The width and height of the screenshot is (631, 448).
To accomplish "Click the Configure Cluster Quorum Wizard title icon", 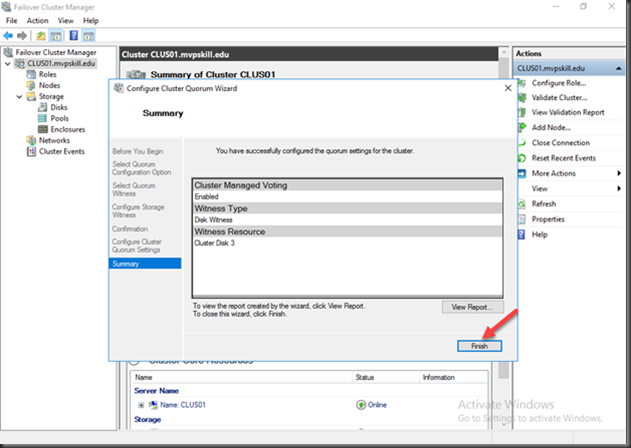I will [x=118, y=88].
